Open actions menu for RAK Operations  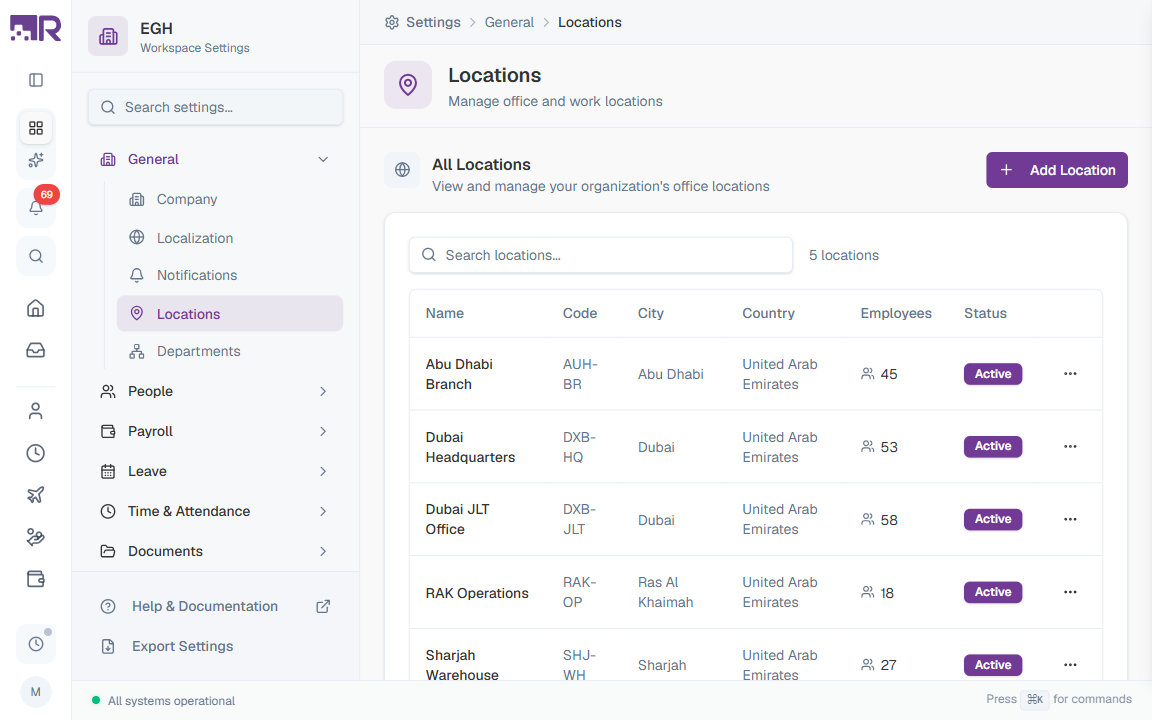click(x=1070, y=592)
